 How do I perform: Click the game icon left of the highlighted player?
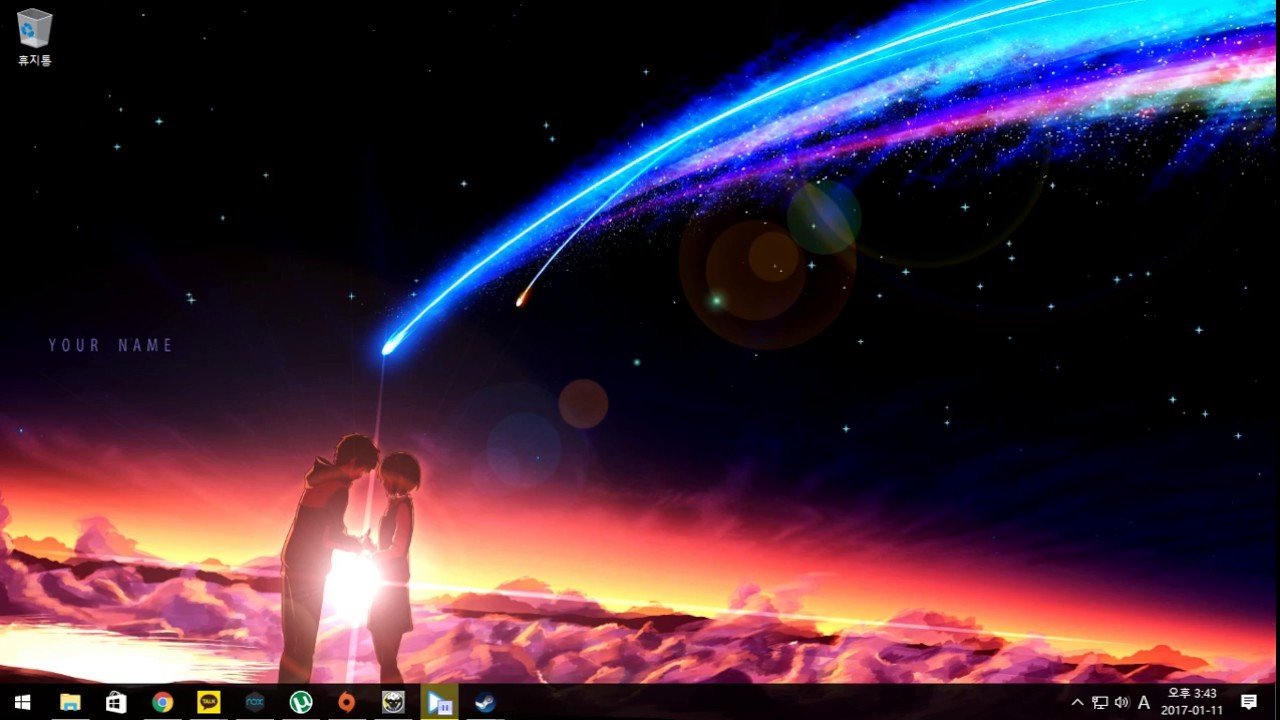click(x=393, y=703)
